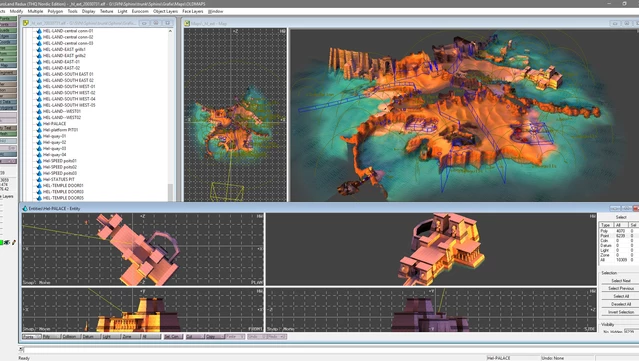Image resolution: width=639 pixels, height=361 pixels.
Task: Toggle the Collision selection mode button
Action: click(x=71, y=337)
